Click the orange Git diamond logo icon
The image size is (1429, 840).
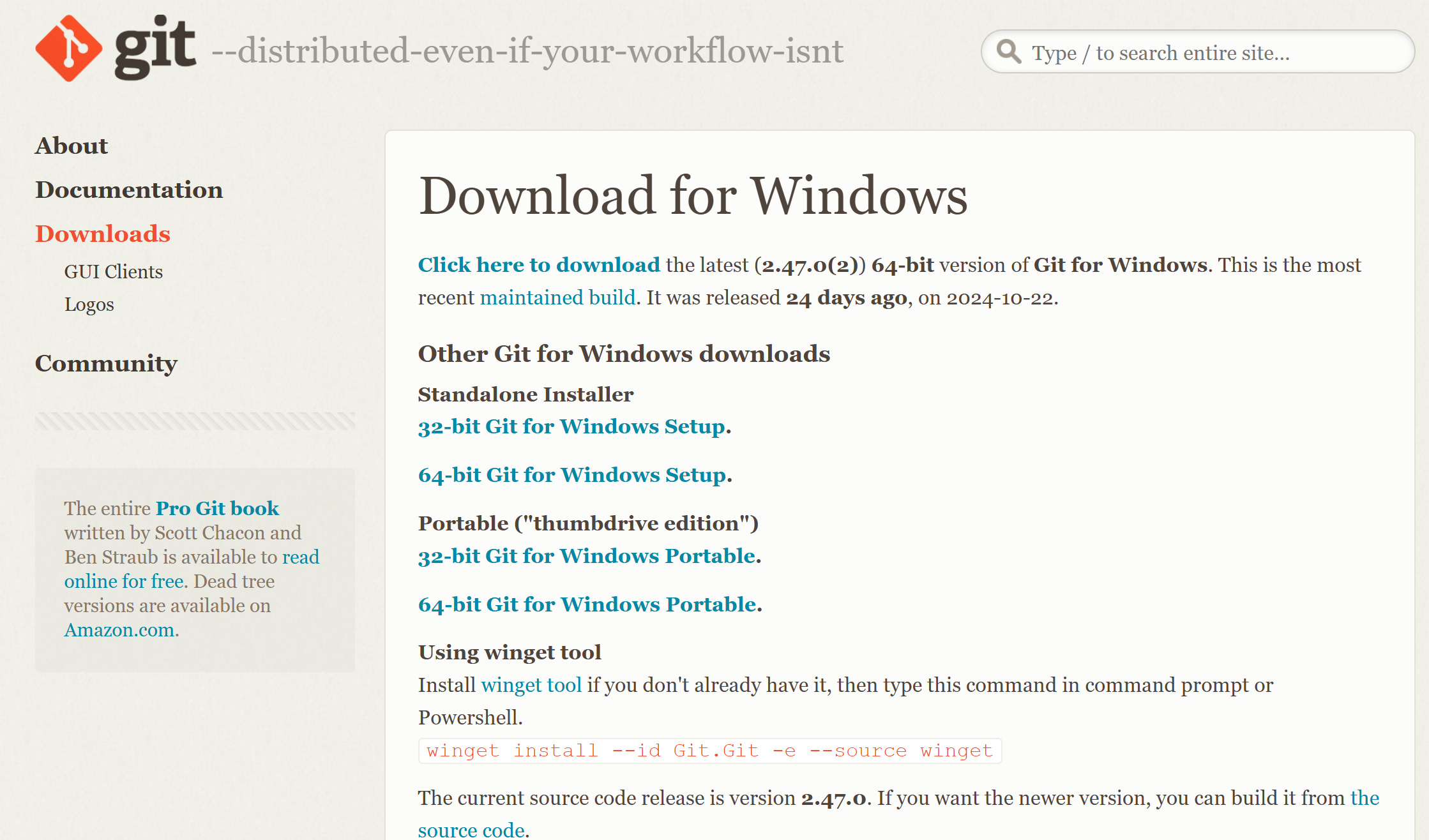[68, 49]
